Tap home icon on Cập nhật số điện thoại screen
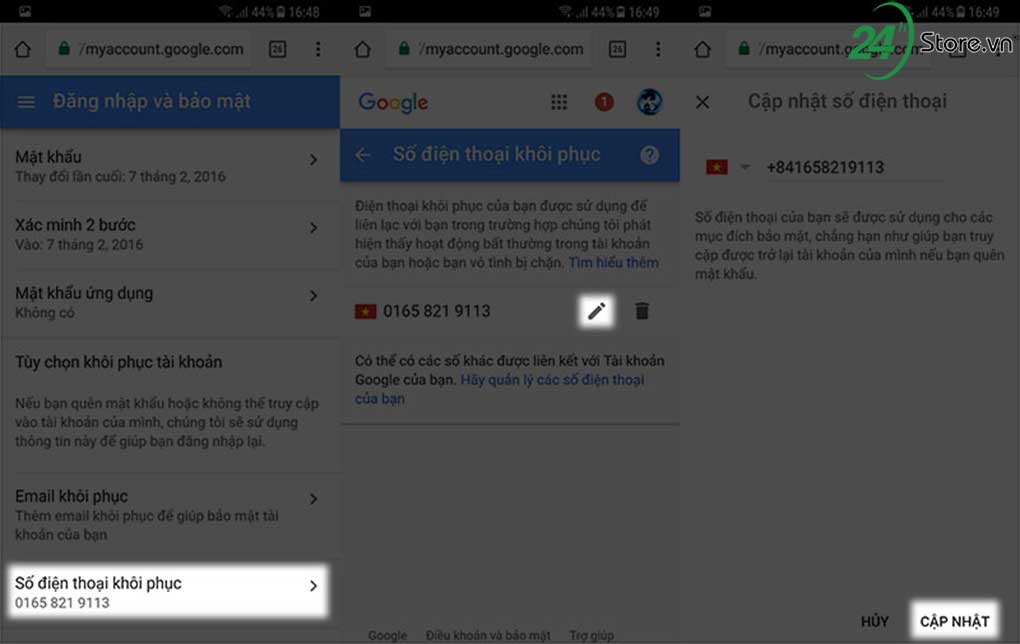 [x=703, y=49]
